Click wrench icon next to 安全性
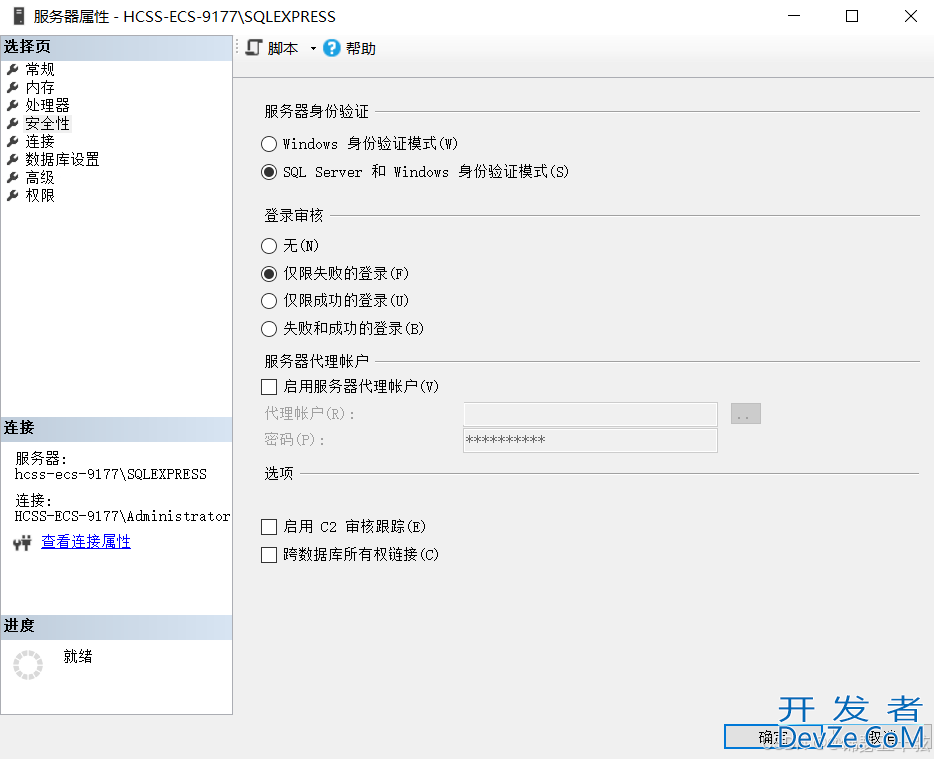The image size is (934, 759). (13, 123)
